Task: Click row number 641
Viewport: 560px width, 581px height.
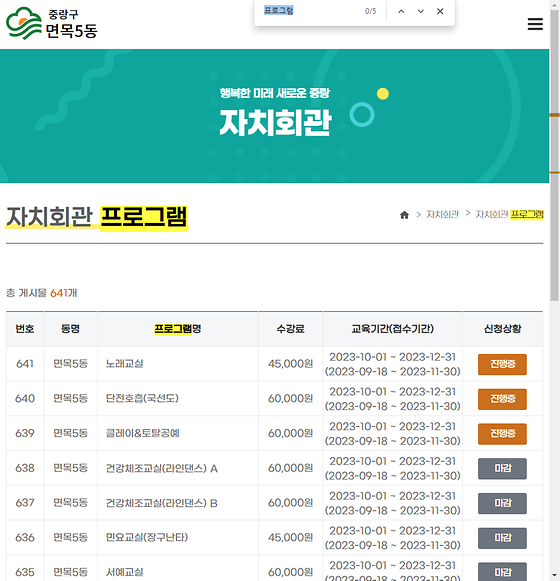Action: click(x=25, y=364)
